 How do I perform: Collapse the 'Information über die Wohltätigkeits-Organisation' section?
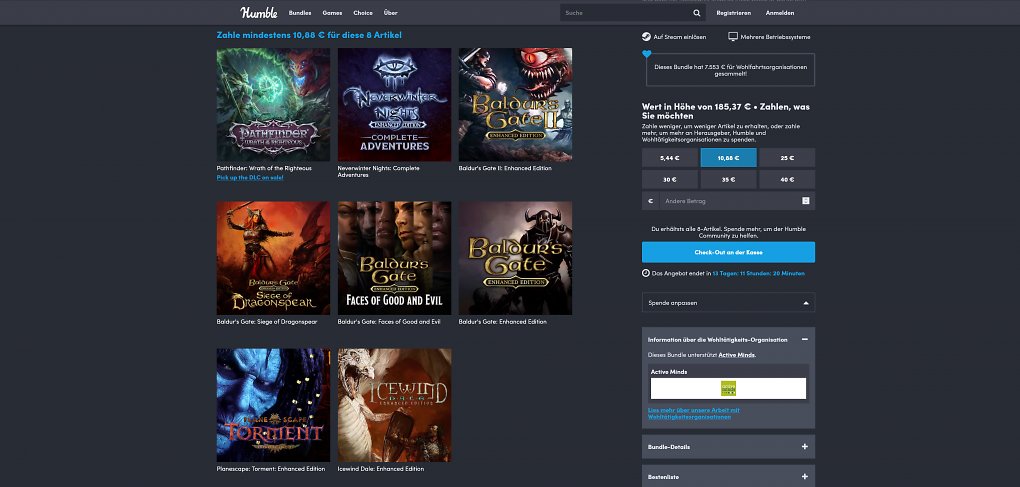805,339
